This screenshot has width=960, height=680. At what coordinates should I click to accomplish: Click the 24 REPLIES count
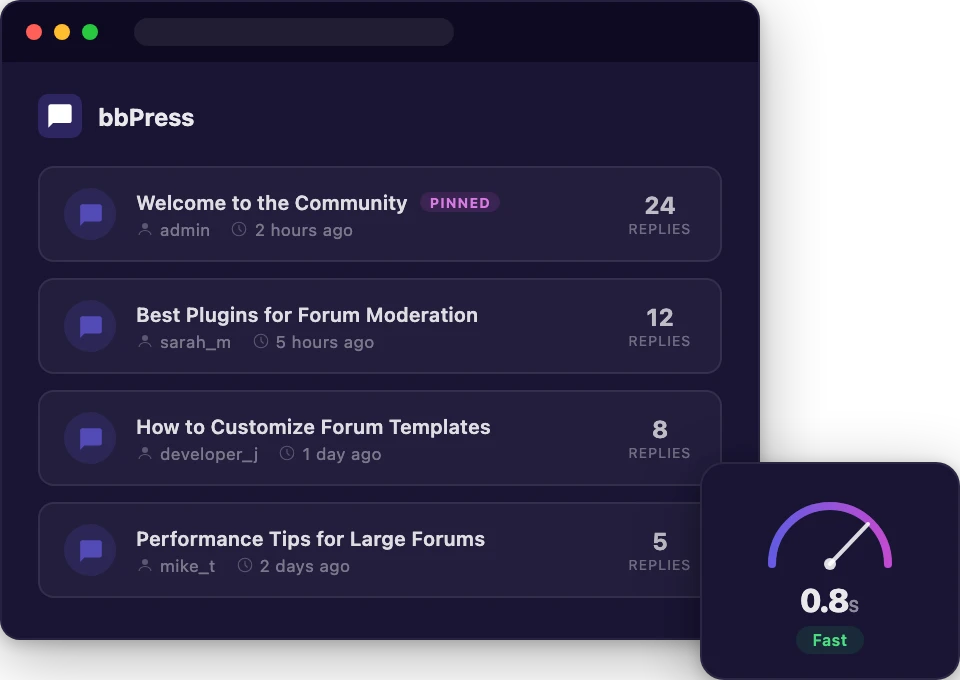click(659, 215)
